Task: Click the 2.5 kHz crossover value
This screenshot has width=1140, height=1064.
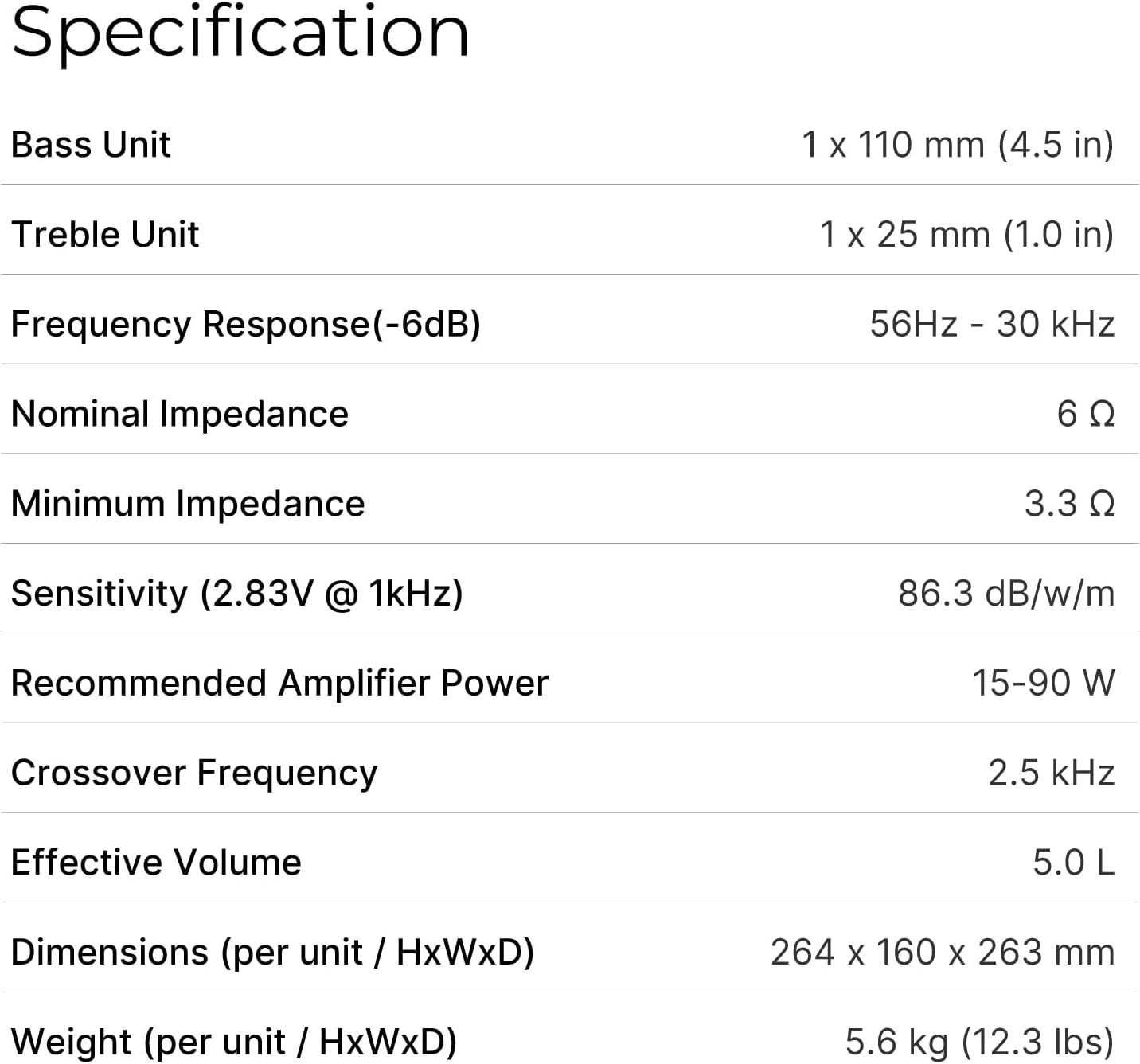Action: (x=1051, y=773)
